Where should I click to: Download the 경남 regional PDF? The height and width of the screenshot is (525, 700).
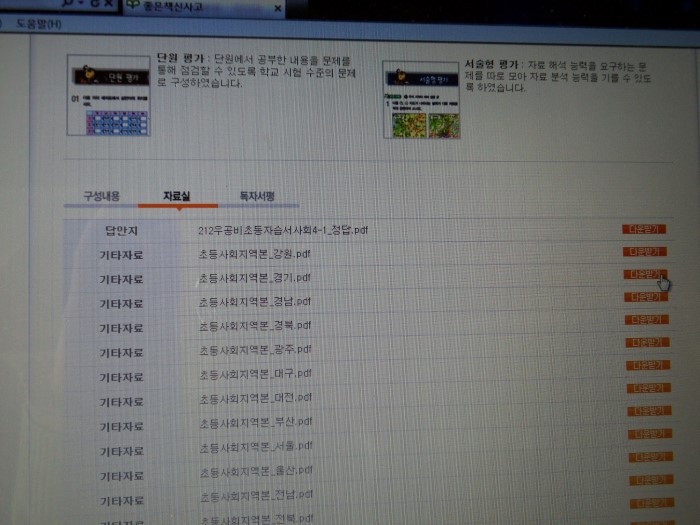click(x=644, y=297)
